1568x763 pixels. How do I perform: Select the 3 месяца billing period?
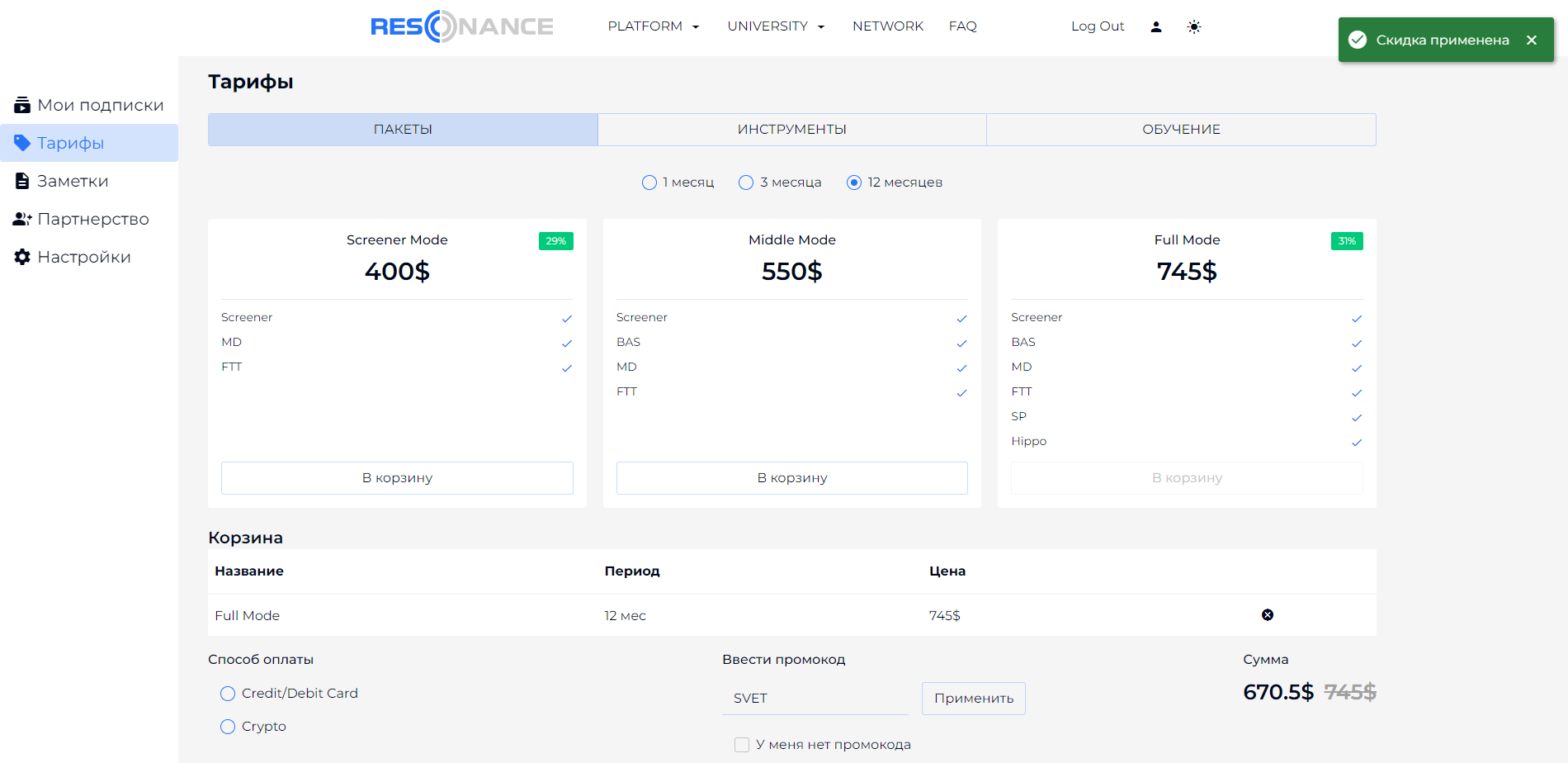[746, 182]
